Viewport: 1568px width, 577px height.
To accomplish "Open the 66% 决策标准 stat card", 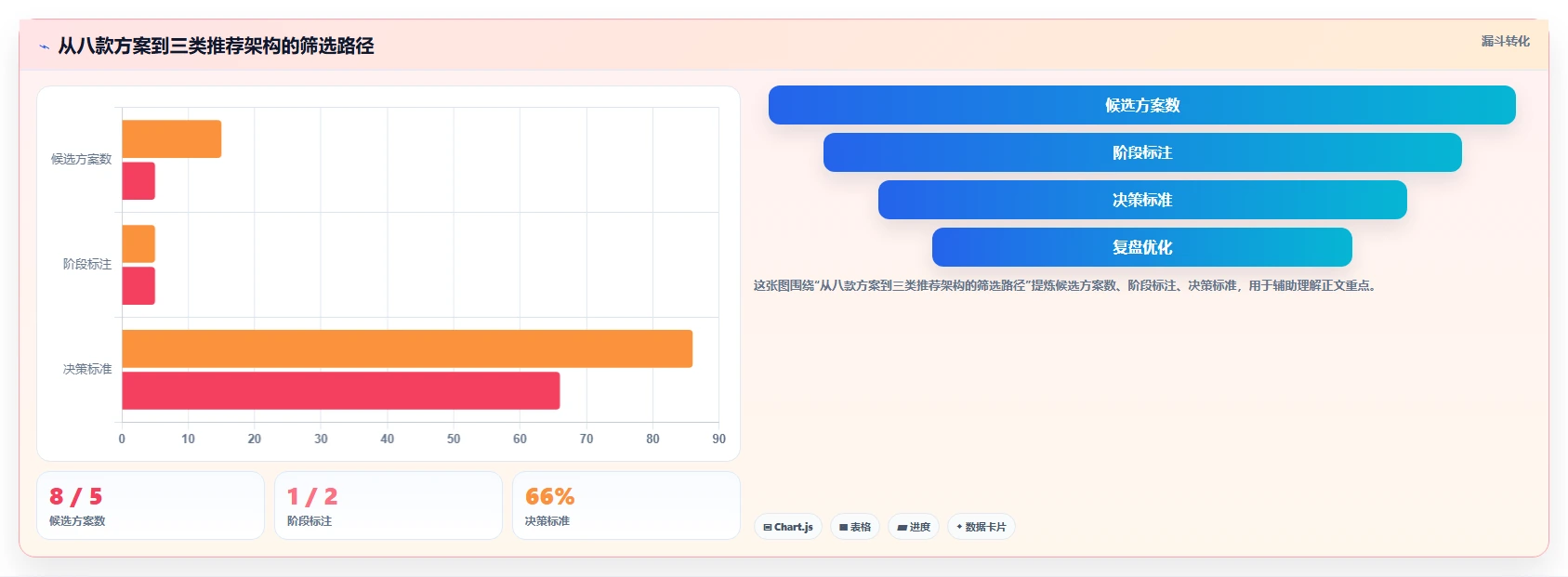I will coord(626,505).
